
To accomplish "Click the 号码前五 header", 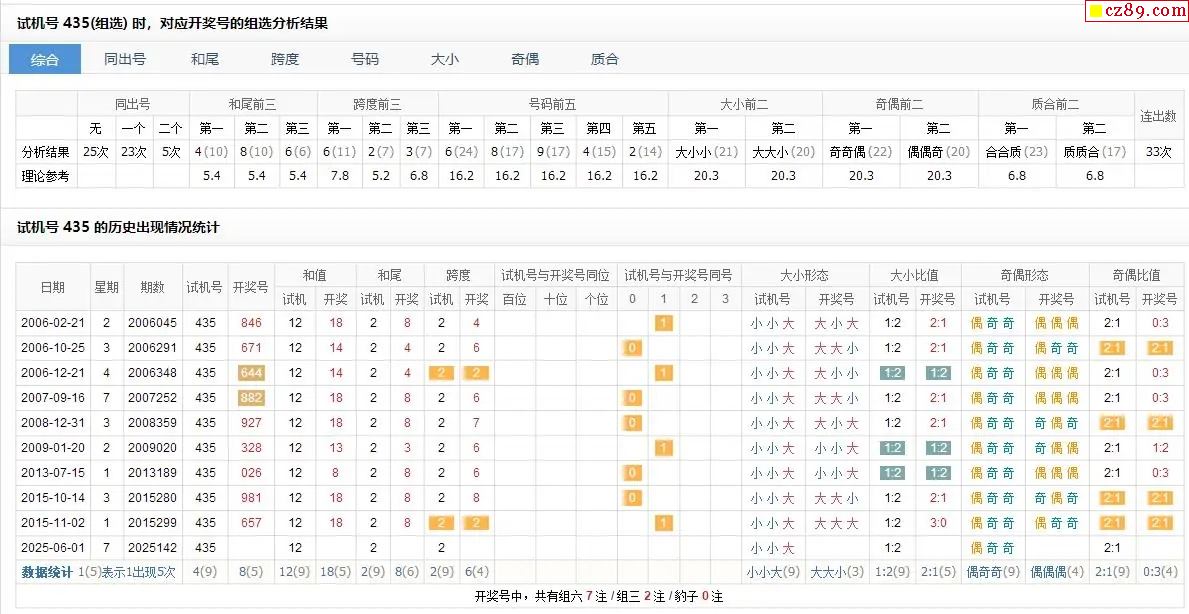I will [553, 104].
